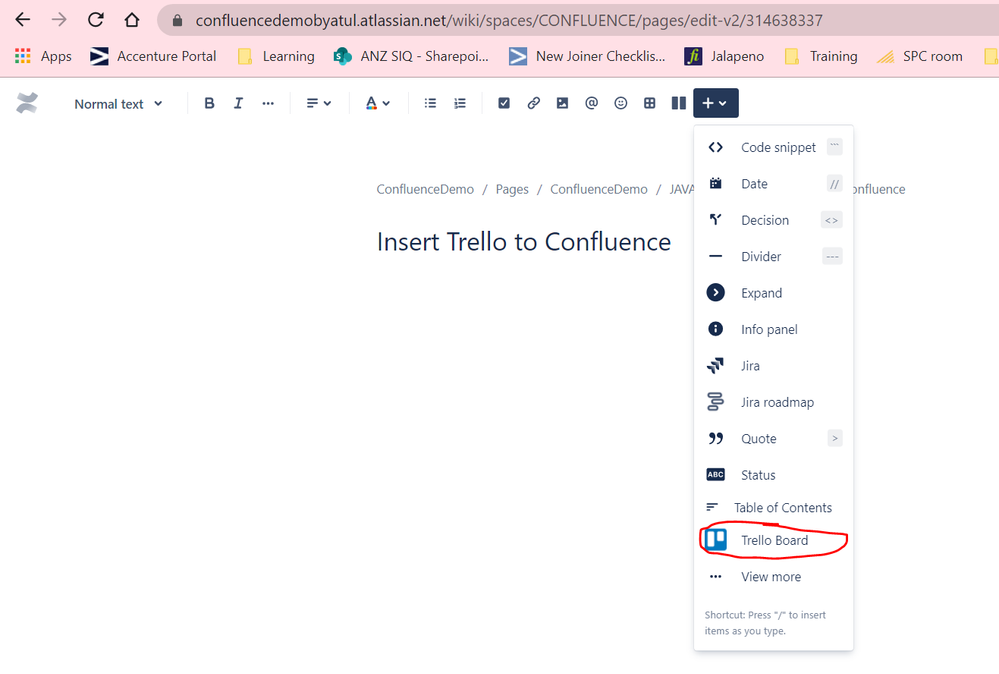This screenshot has height=674, width=999.
Task: Toggle the plus Insert menu button
Action: [x=715, y=103]
